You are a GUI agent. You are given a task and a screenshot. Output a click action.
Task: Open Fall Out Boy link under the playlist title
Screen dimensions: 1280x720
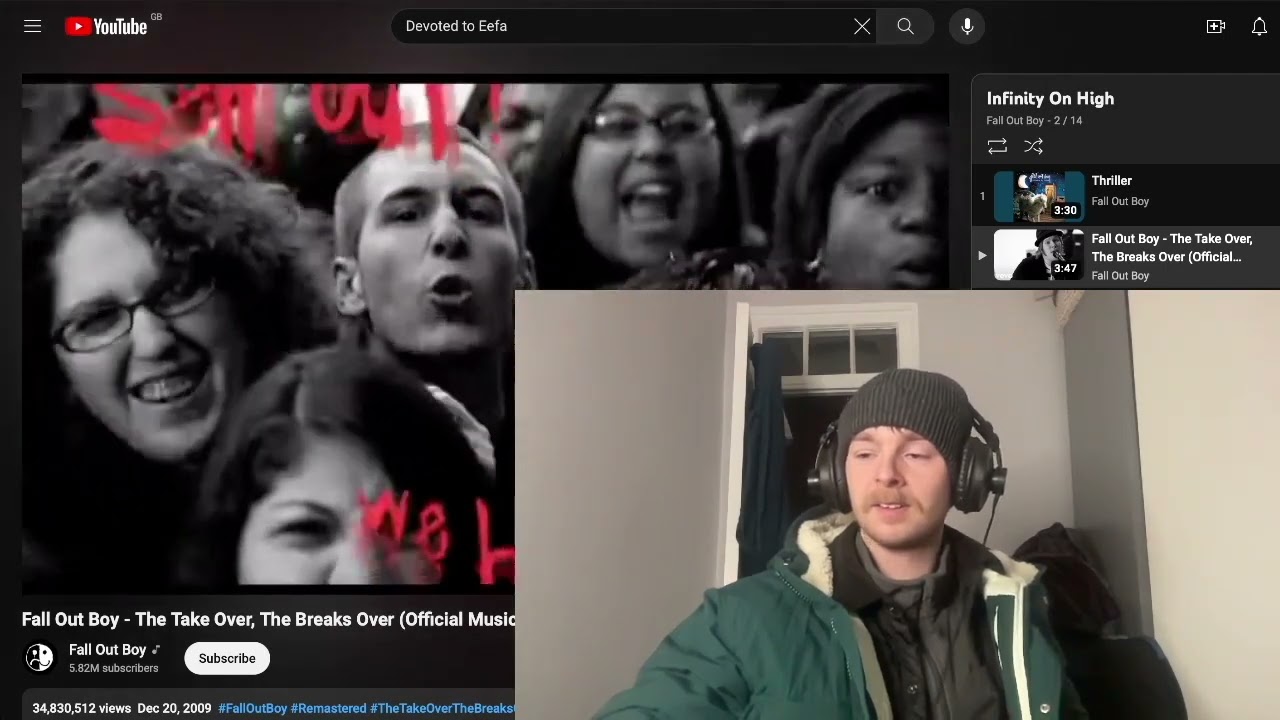pyautogui.click(x=1015, y=120)
